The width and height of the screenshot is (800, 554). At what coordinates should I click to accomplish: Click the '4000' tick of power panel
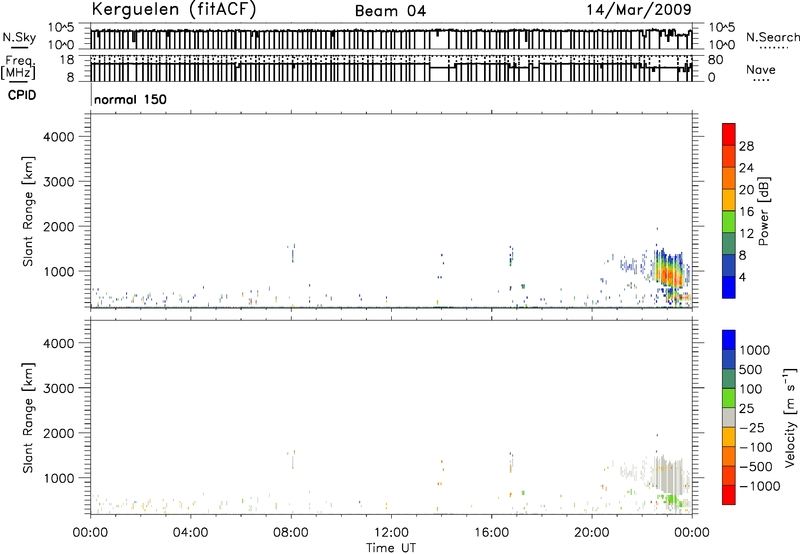click(x=59, y=137)
